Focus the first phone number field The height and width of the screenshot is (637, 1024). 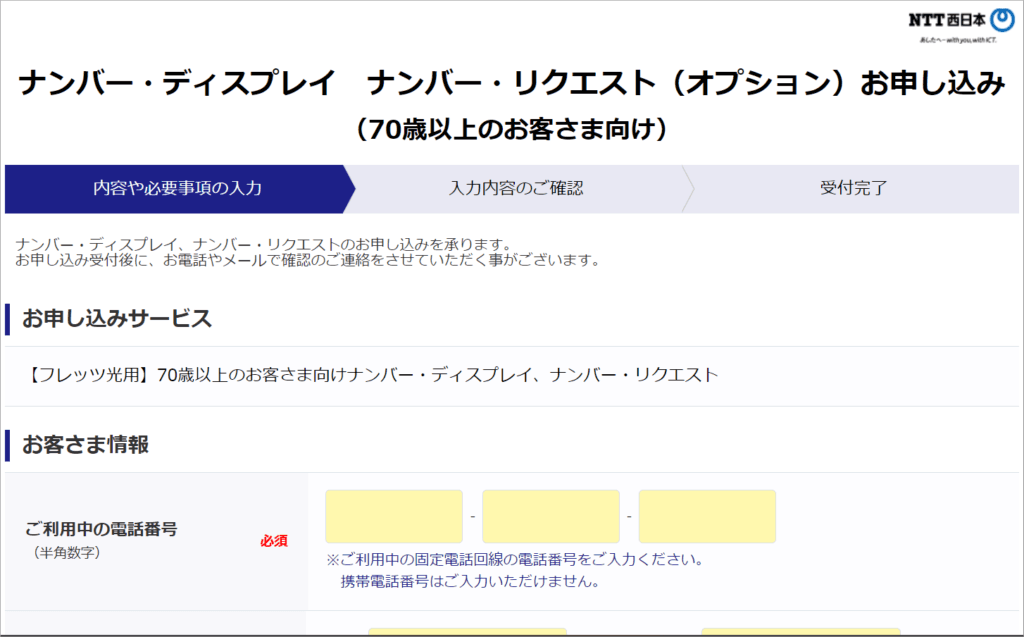[394, 516]
